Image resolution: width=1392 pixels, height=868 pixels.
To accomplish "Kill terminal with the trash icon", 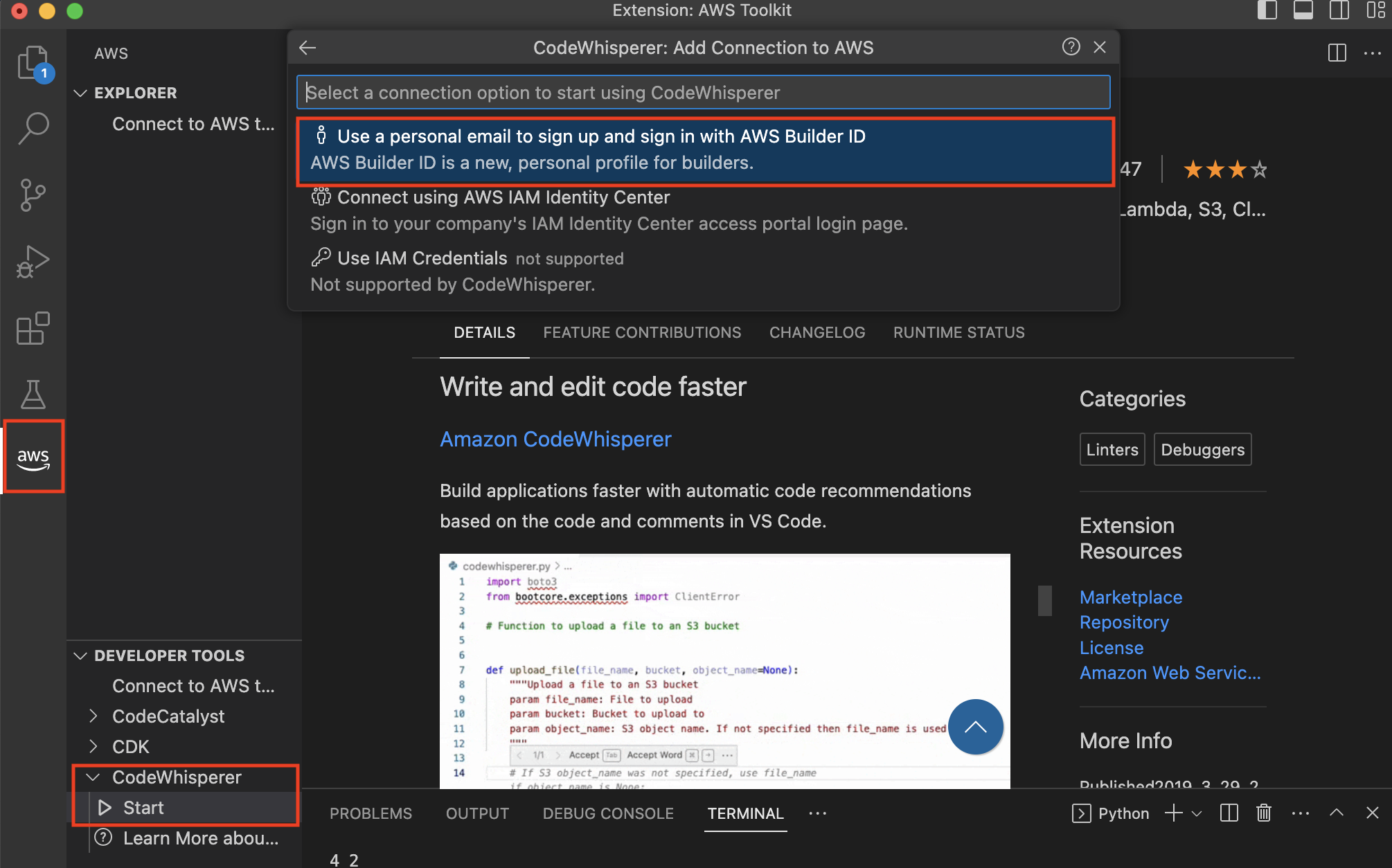I will click(1264, 813).
